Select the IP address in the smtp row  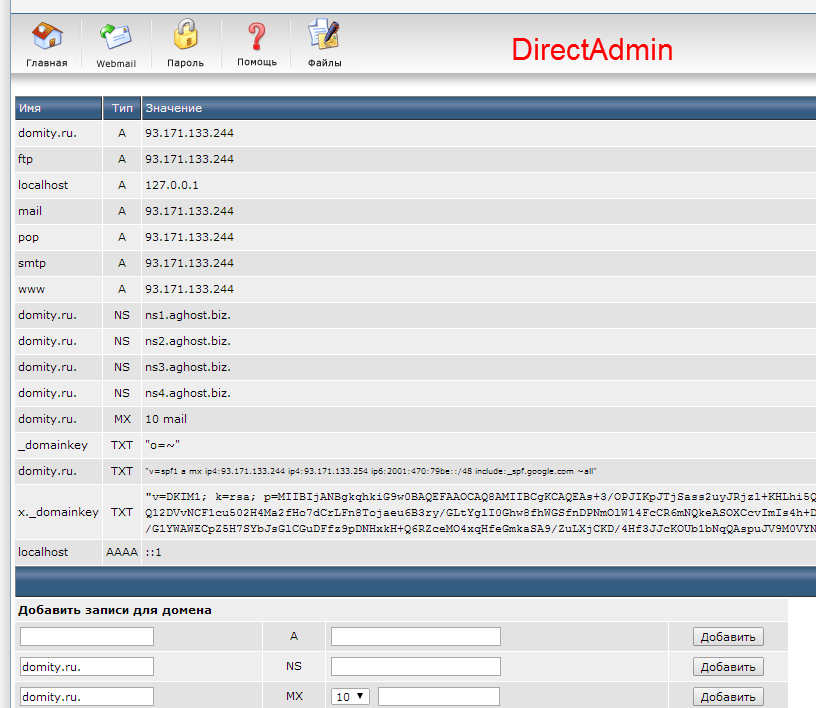pyautogui.click(x=189, y=263)
